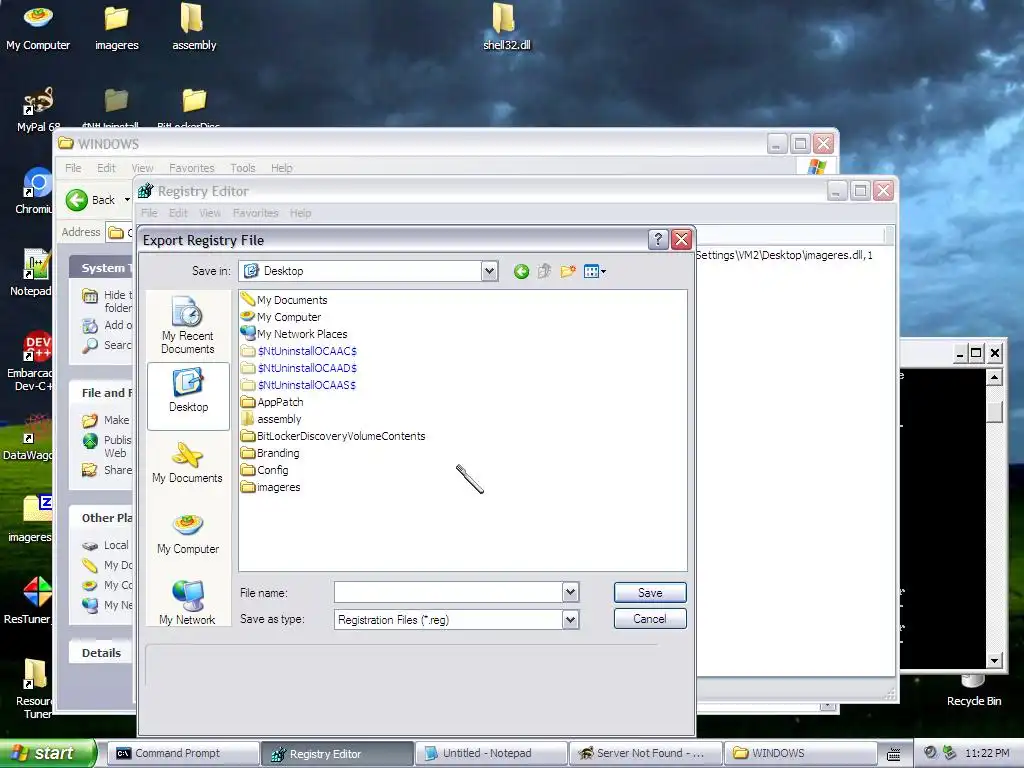Select imageres folder in file list
The width and height of the screenshot is (1024, 768).
coord(271,487)
